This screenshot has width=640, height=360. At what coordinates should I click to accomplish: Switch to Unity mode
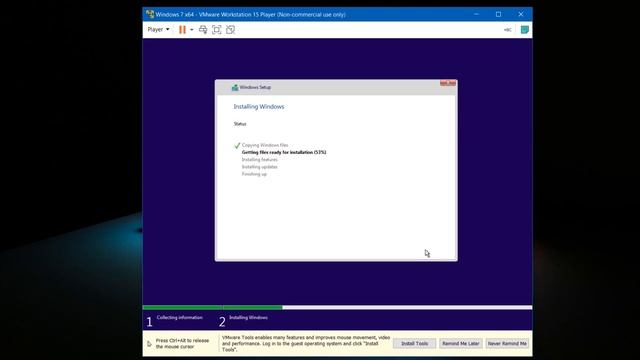pyautogui.click(x=231, y=29)
